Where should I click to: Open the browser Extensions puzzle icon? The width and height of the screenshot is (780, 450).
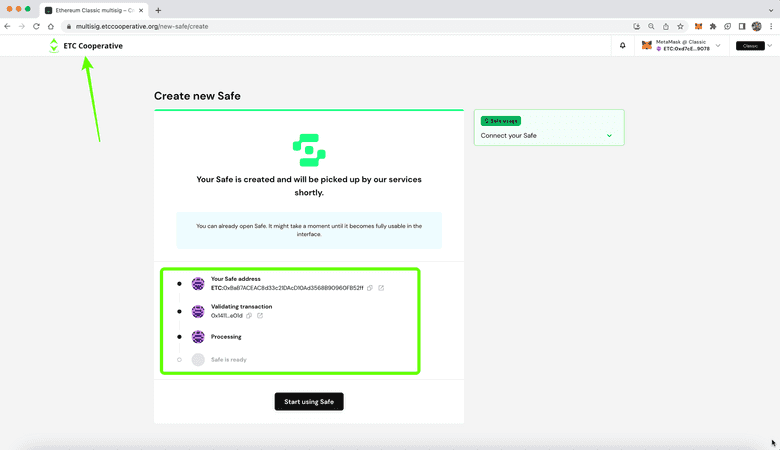pyautogui.click(x=713, y=26)
